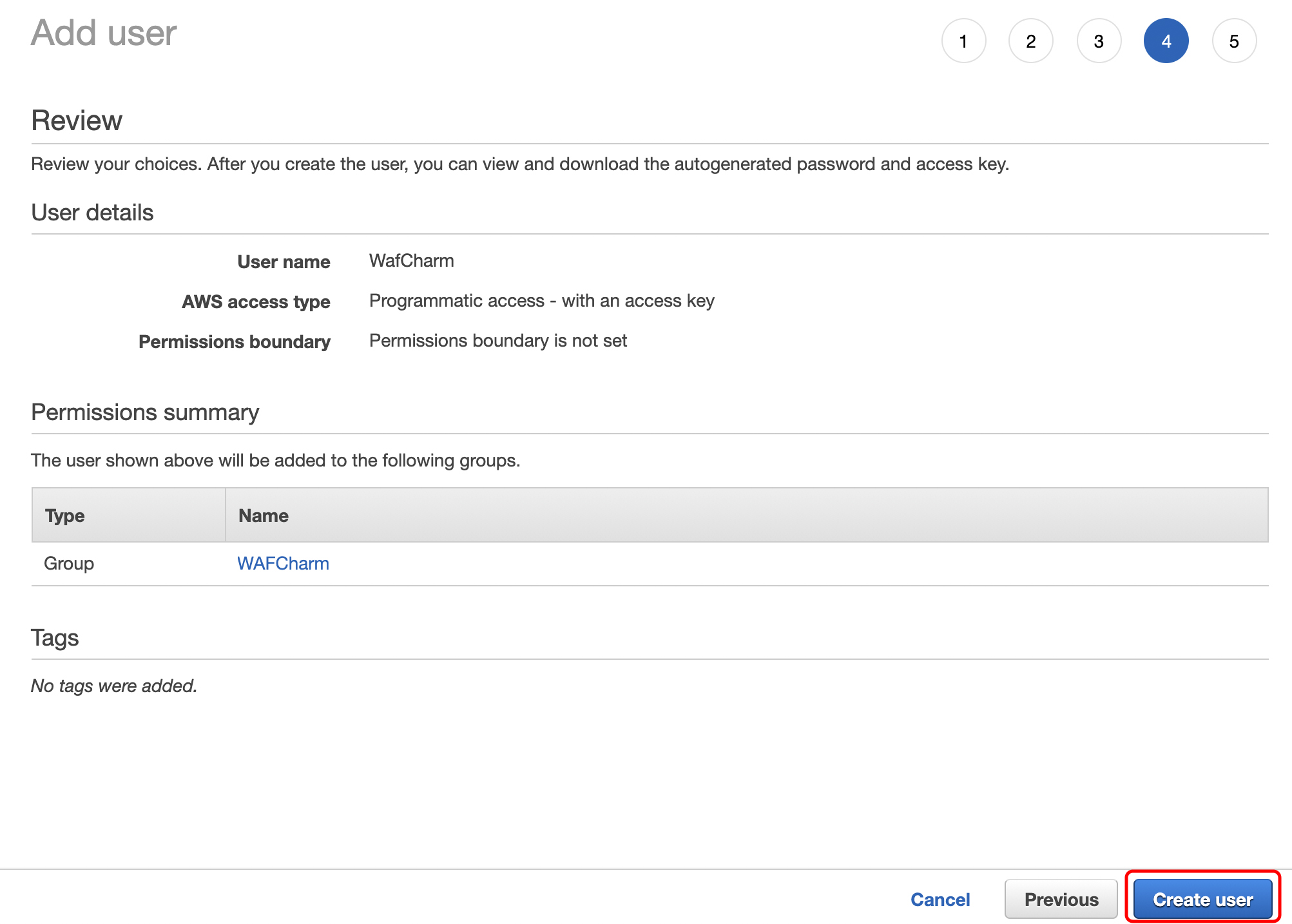Open the WAFCharm group link

click(283, 563)
